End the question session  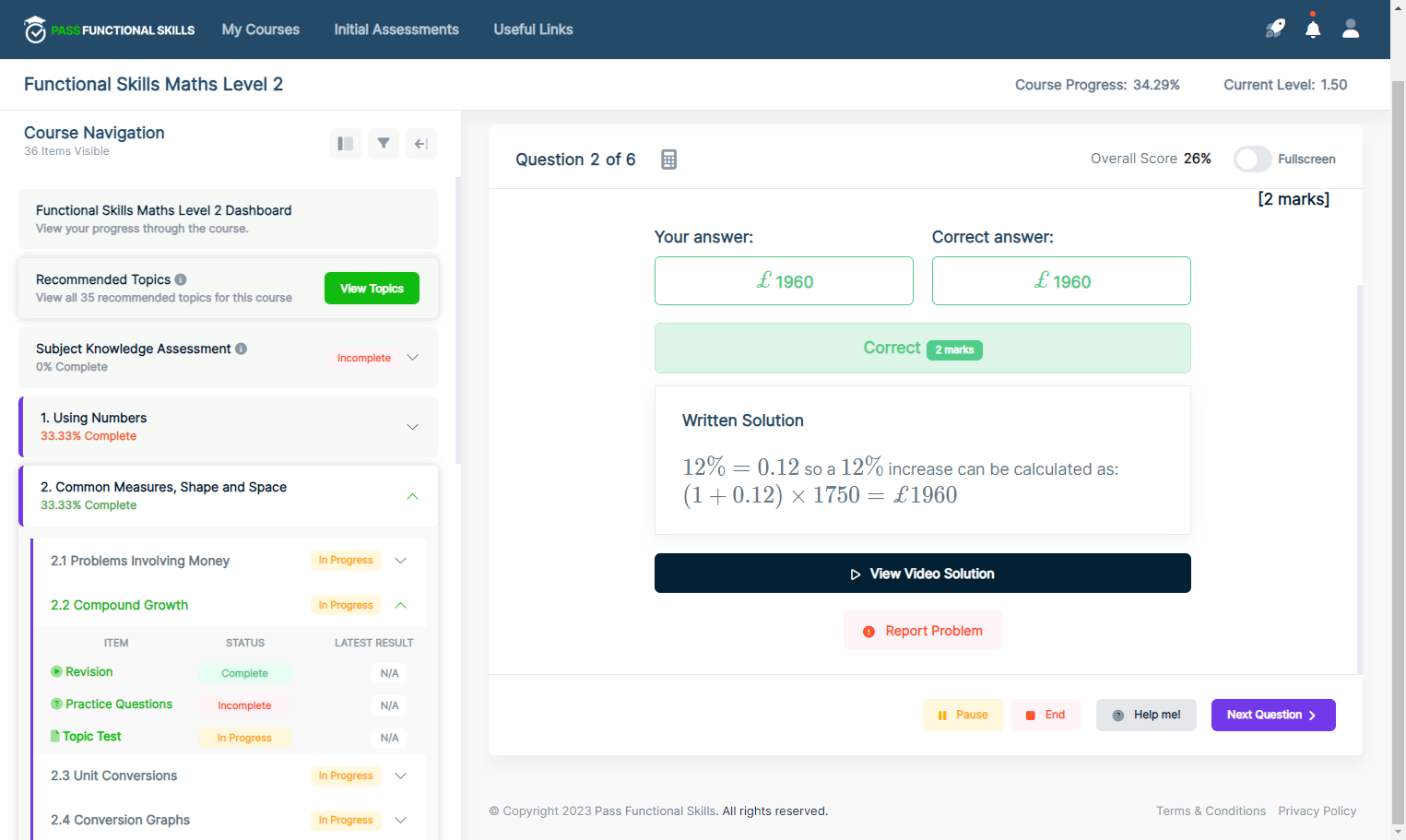pyautogui.click(x=1046, y=716)
